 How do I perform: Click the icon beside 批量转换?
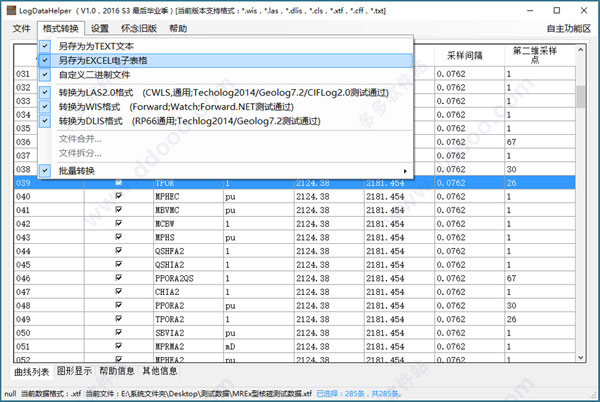pos(45,171)
